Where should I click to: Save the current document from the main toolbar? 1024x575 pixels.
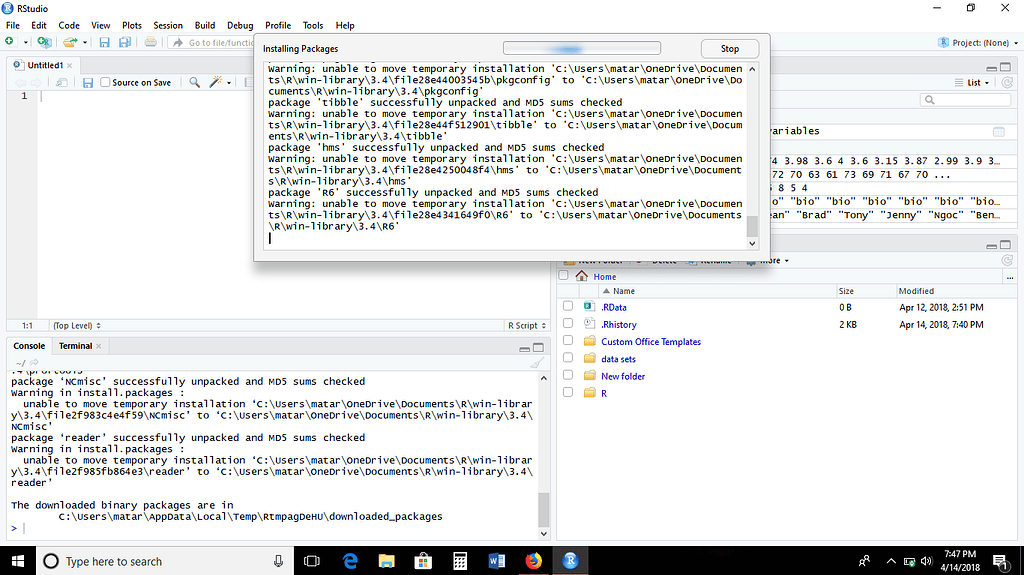tap(104, 42)
